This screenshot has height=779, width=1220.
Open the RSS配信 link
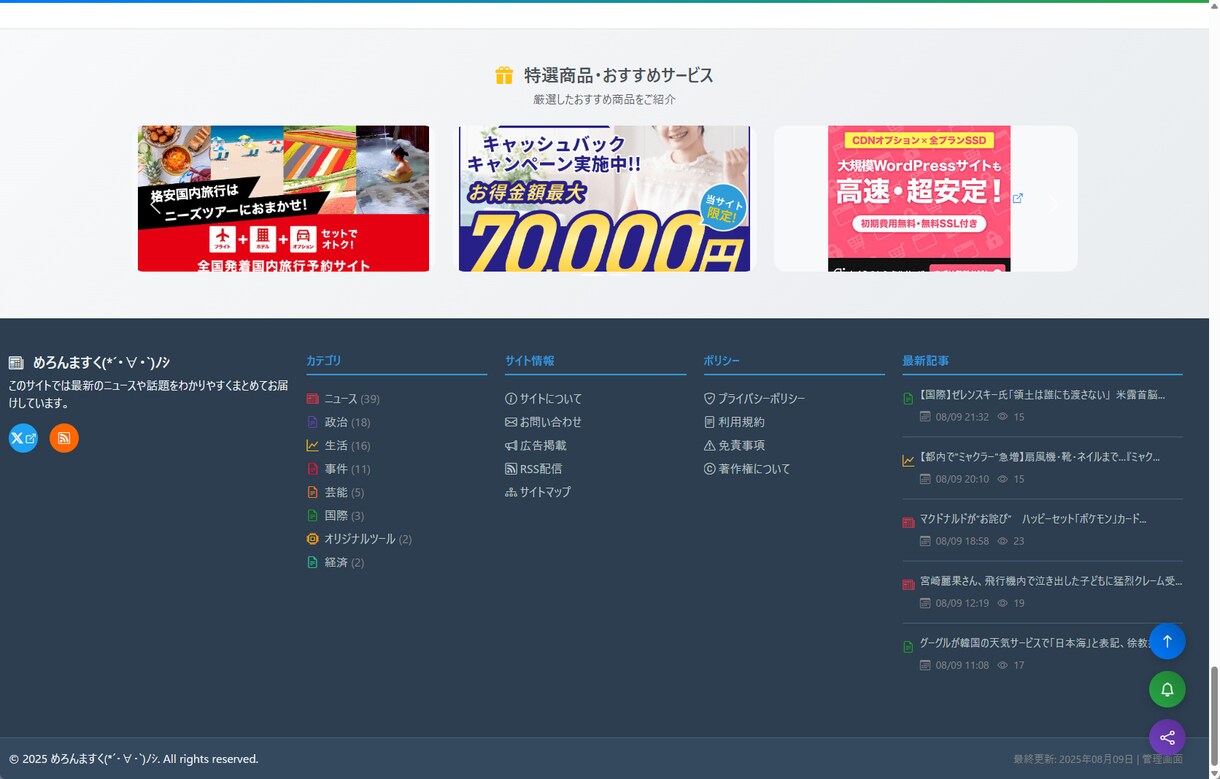click(x=534, y=469)
